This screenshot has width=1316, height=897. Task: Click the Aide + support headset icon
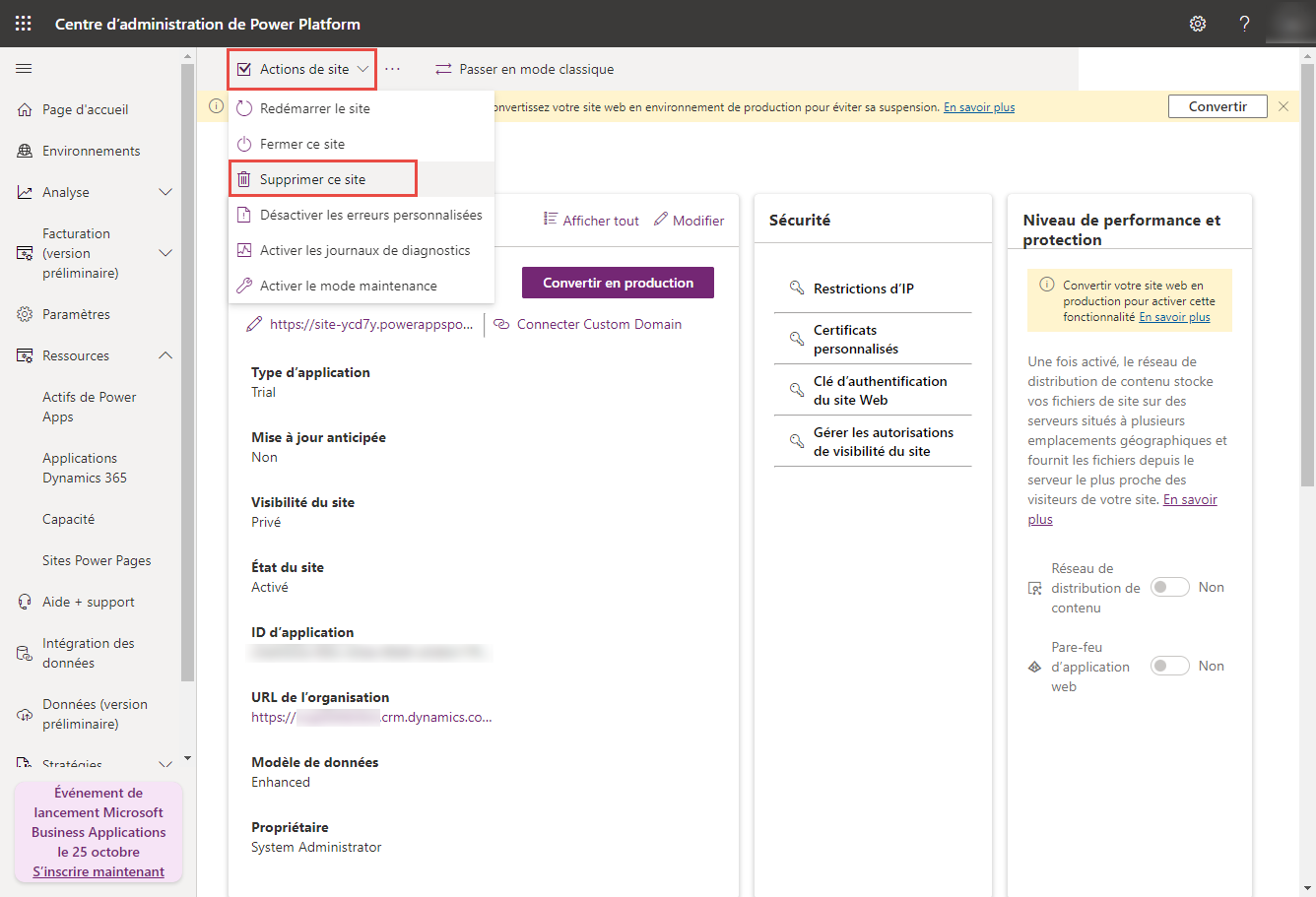point(25,602)
